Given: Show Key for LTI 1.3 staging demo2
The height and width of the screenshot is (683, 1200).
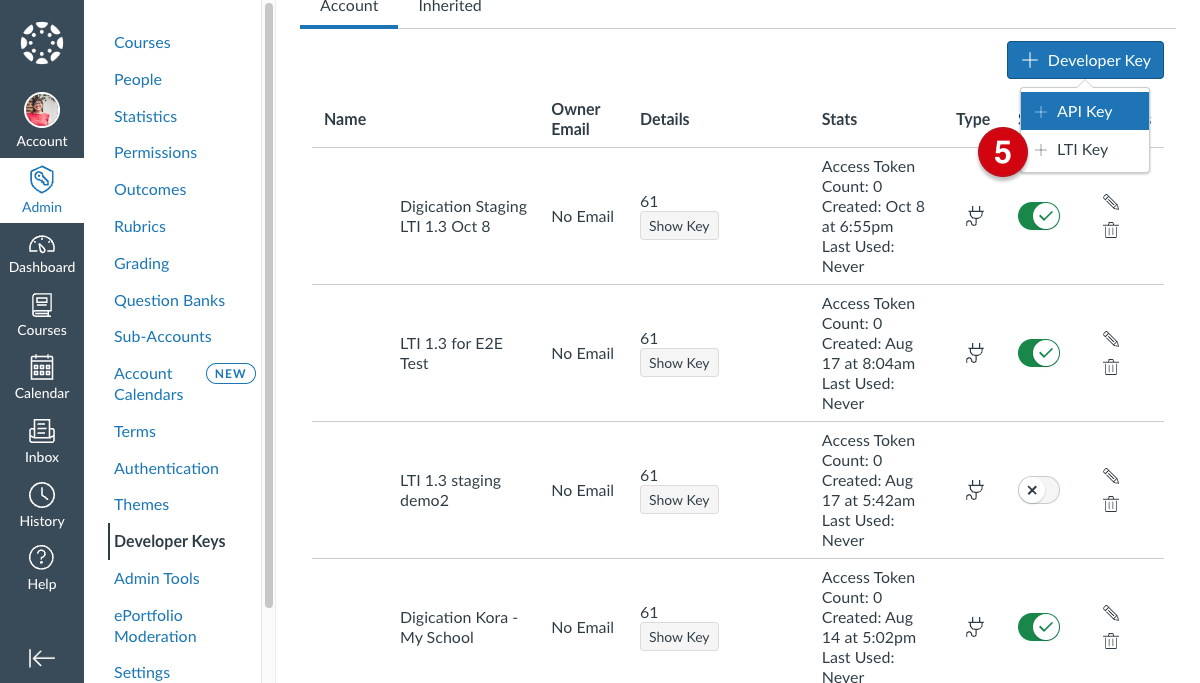Looking at the screenshot, I should (x=679, y=500).
